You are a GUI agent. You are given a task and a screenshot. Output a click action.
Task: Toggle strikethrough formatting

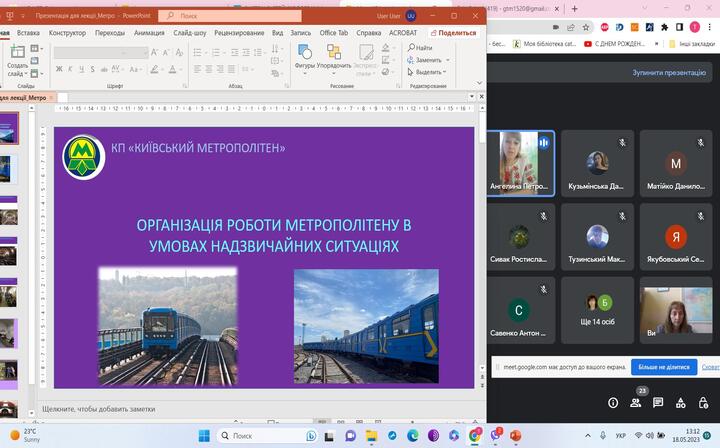104,69
